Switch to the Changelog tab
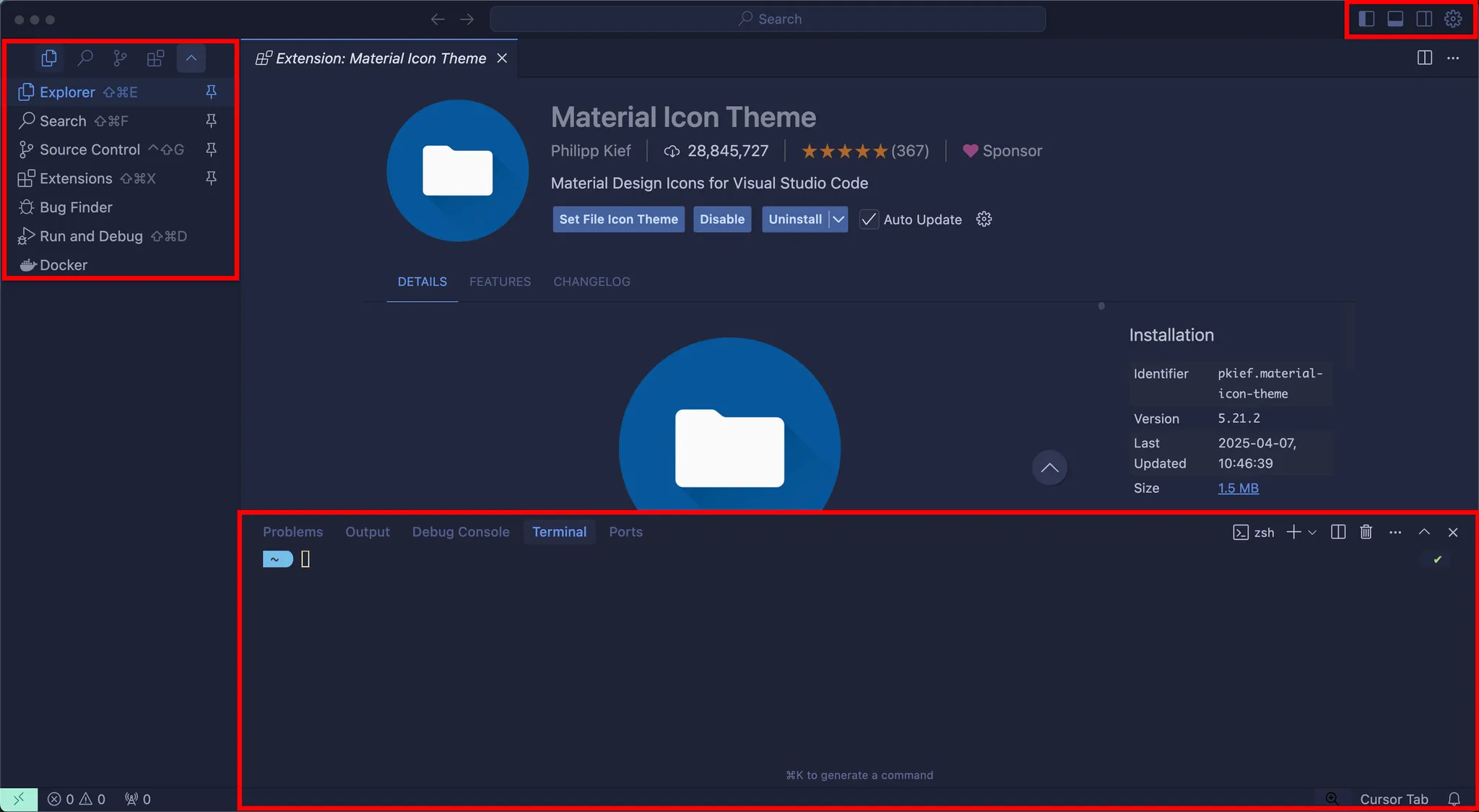The height and width of the screenshot is (812, 1479). pyautogui.click(x=591, y=281)
